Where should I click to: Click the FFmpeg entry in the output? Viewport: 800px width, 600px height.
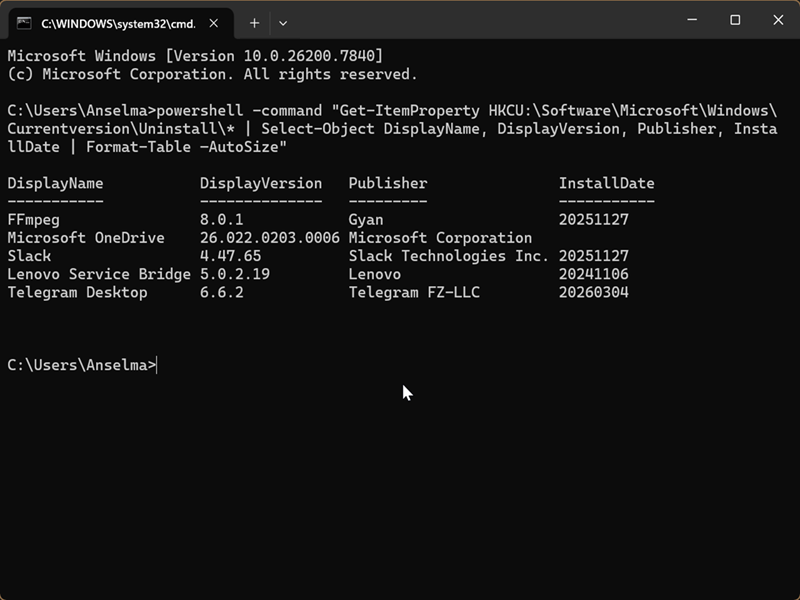[29, 220]
